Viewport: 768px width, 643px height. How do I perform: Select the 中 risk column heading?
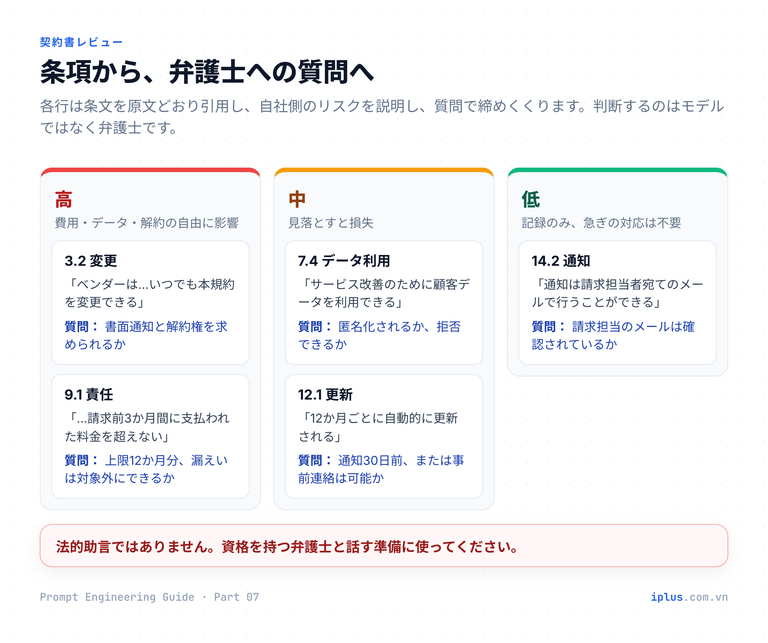[x=297, y=200]
